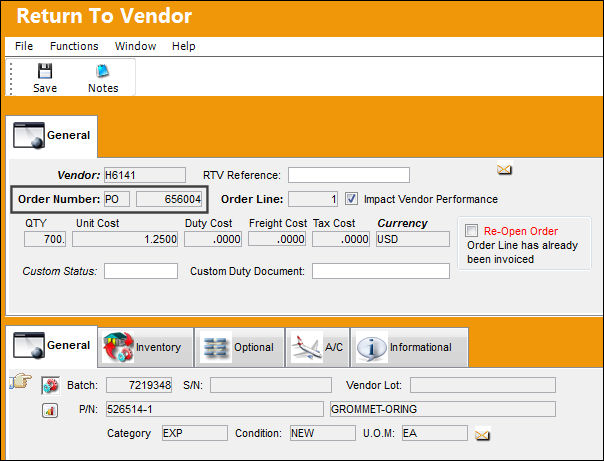
Task: Click the QTY field showing 700
Action: [45, 239]
